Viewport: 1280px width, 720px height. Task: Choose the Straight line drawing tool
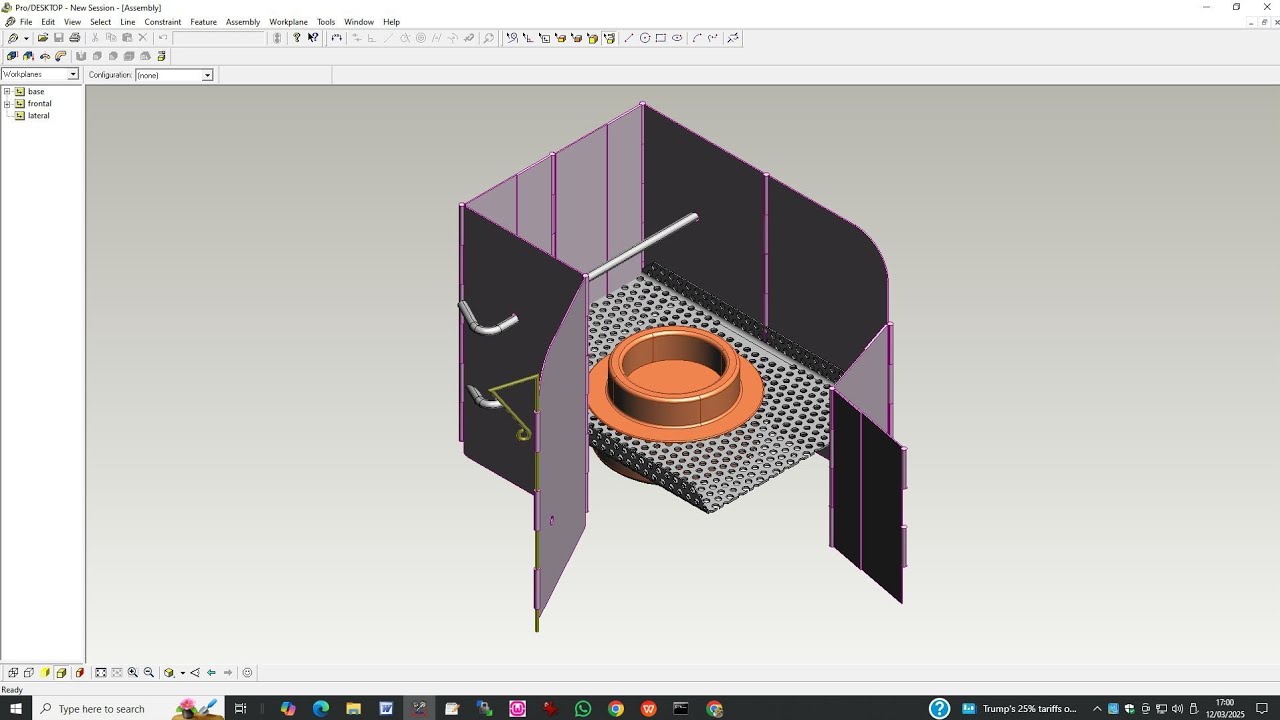[x=629, y=38]
